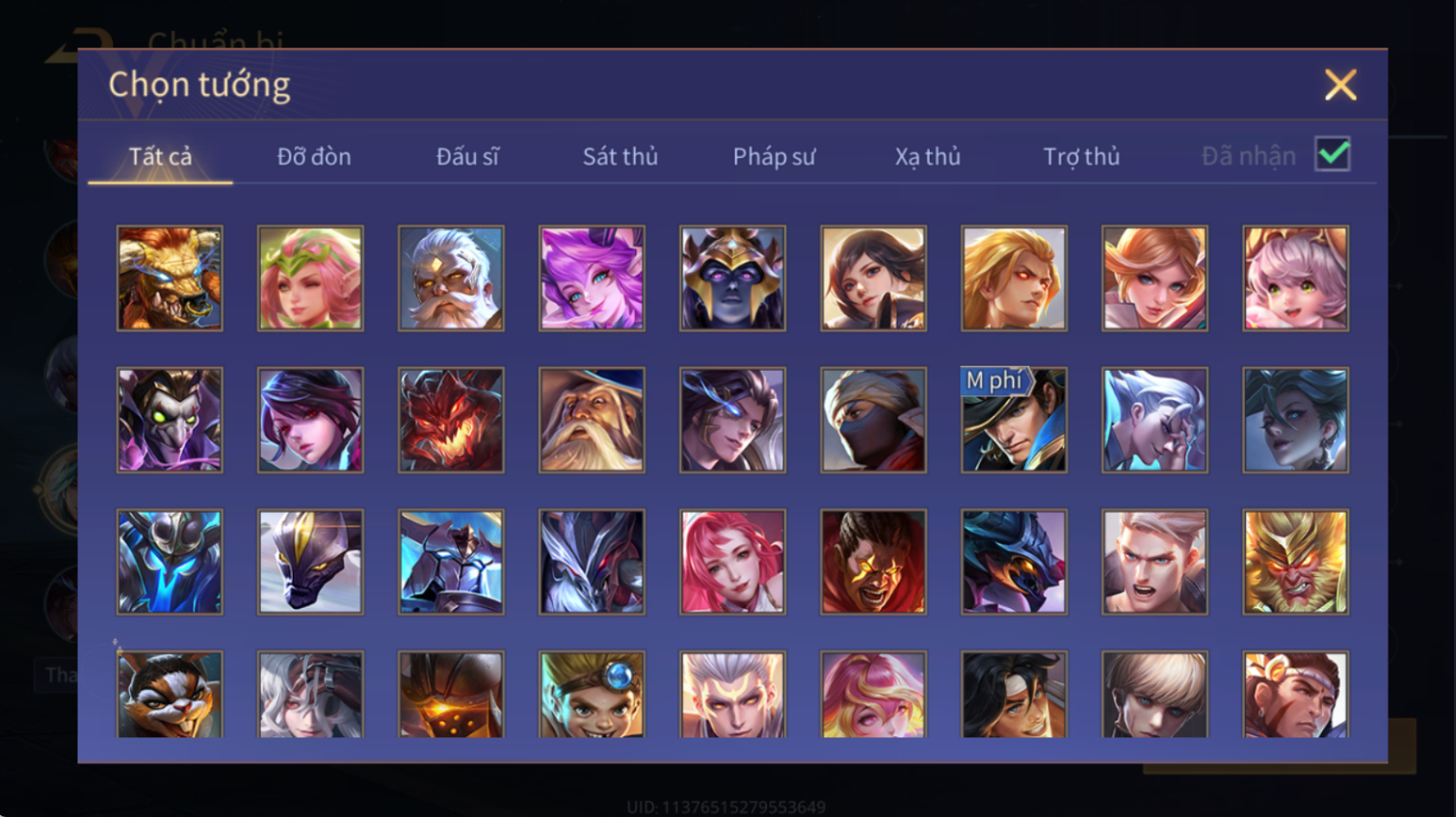Pick the purple-haired fox girl hero
The height and width of the screenshot is (817, 1456).
(x=592, y=278)
